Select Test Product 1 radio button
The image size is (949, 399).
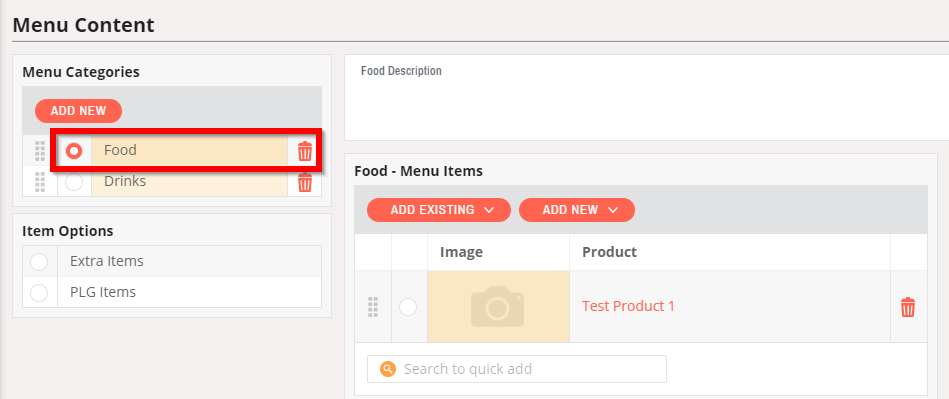coord(408,307)
